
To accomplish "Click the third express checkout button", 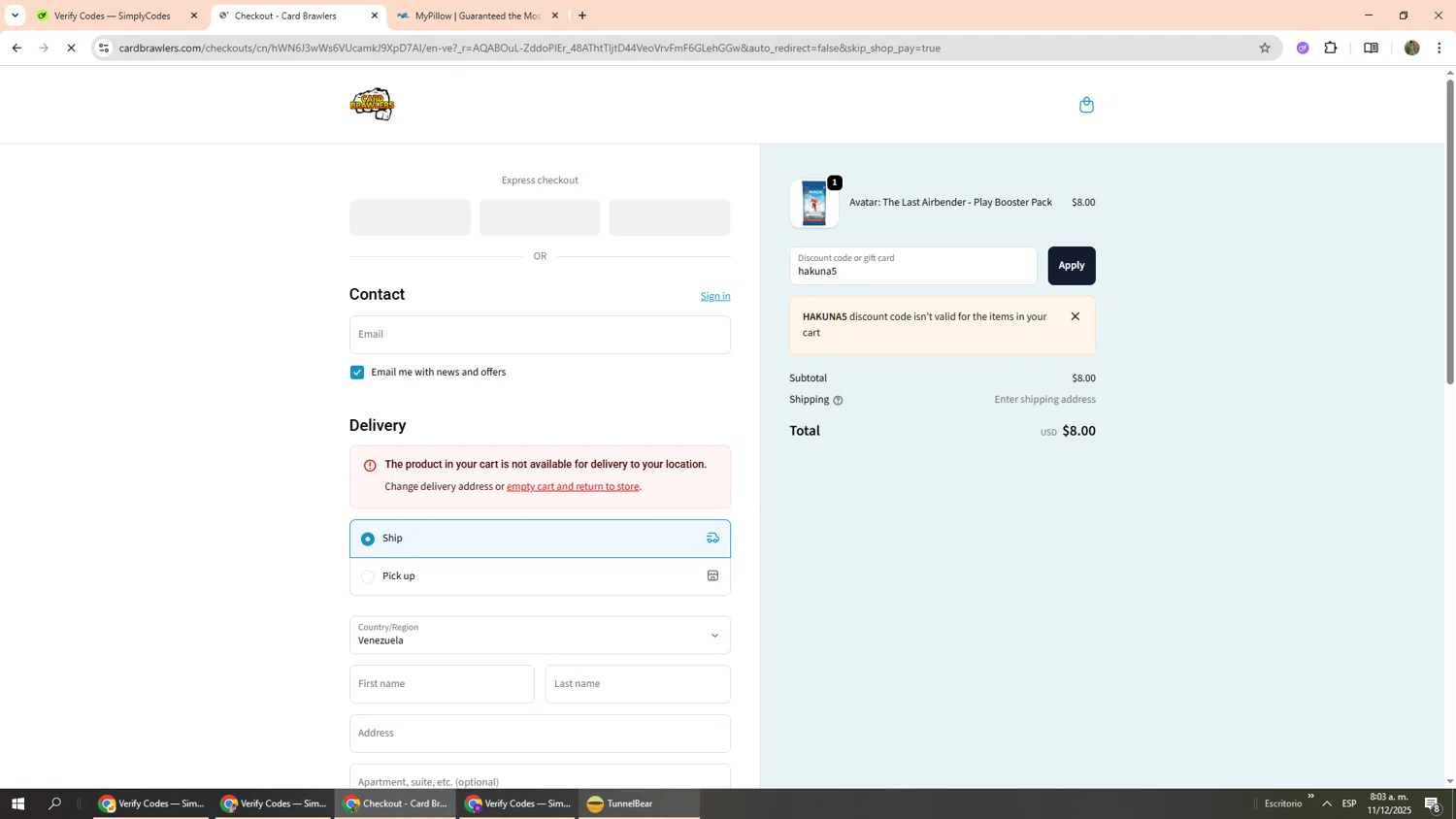I will (670, 217).
